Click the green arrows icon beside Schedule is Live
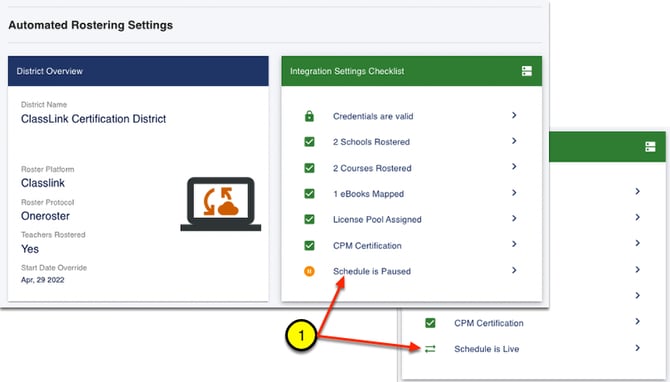670x382 pixels. (430, 349)
